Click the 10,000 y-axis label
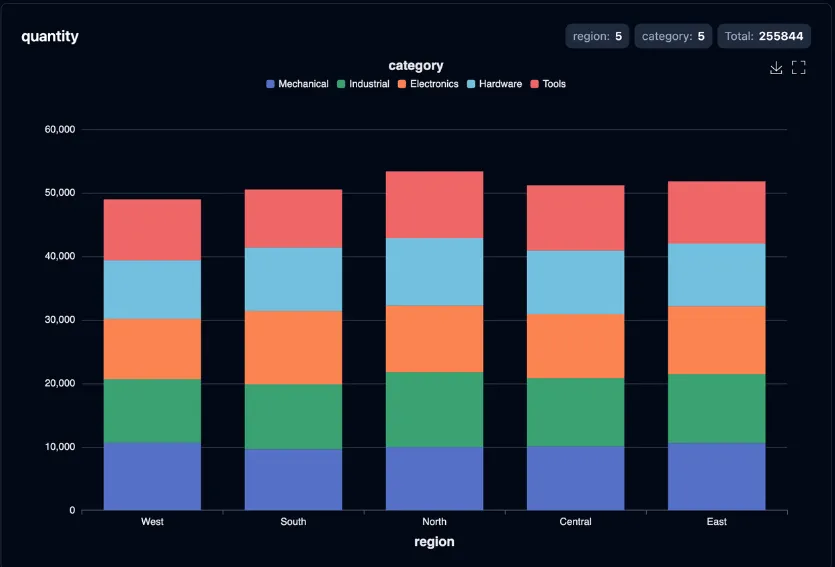 point(60,447)
